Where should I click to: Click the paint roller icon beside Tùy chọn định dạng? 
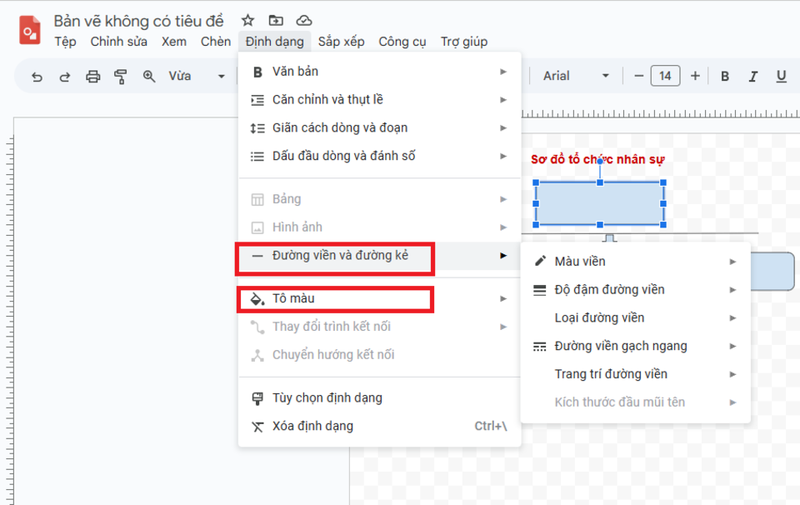(x=258, y=398)
